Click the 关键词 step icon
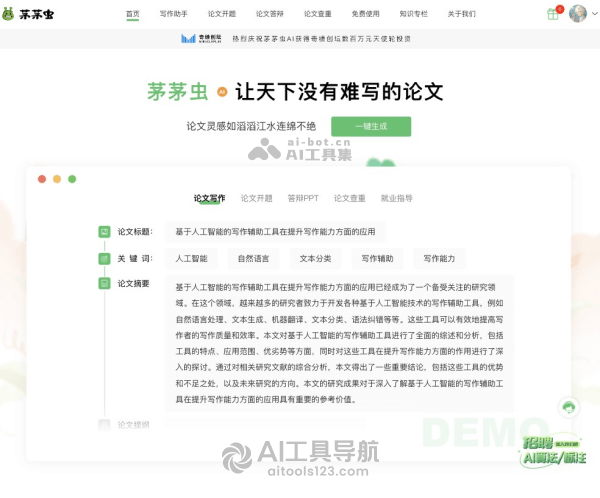This screenshot has height=498, width=600. 104,259
